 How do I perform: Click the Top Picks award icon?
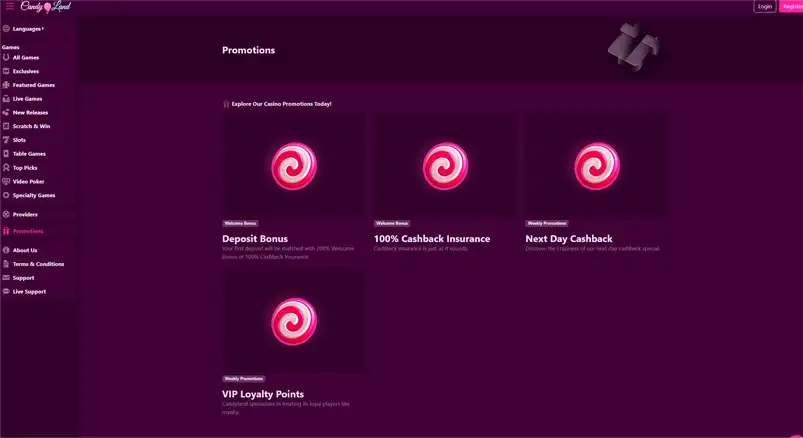pos(6,168)
